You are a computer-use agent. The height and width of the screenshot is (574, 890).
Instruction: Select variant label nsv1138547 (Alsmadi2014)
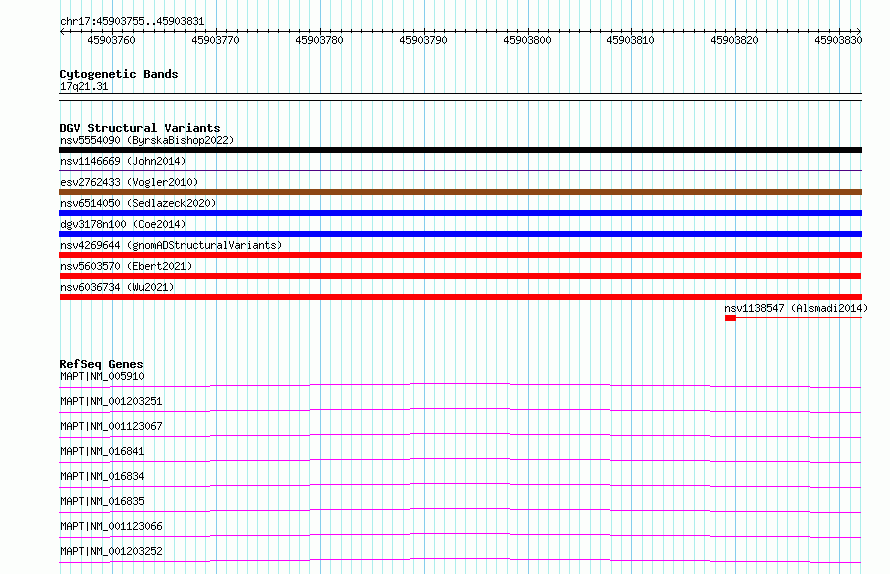coord(796,308)
